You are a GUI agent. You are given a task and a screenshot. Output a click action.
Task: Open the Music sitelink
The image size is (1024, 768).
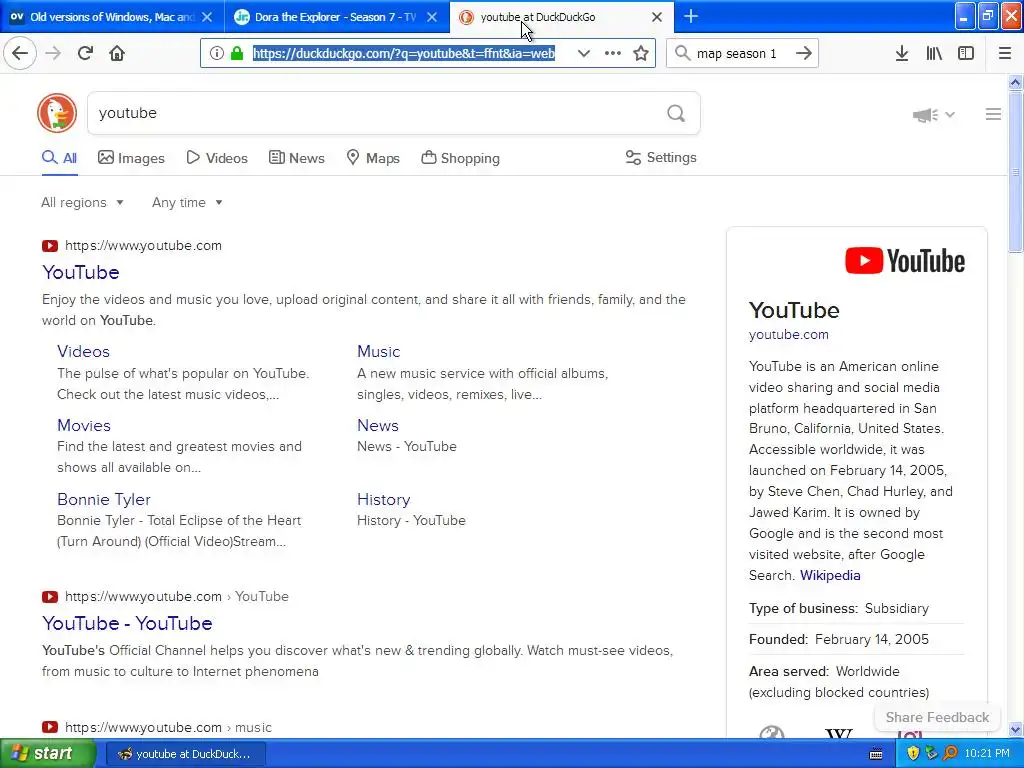(379, 351)
